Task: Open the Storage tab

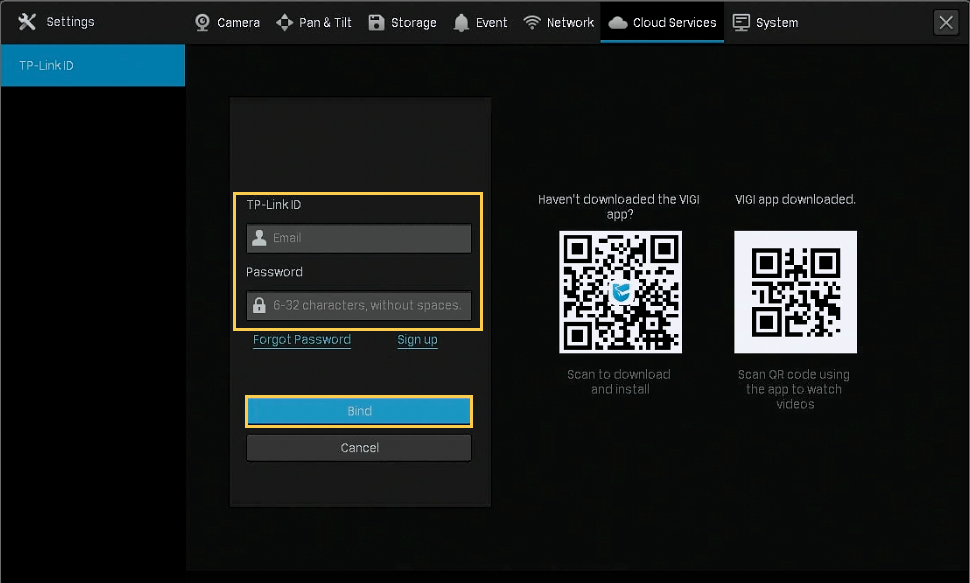Action: coord(403,22)
